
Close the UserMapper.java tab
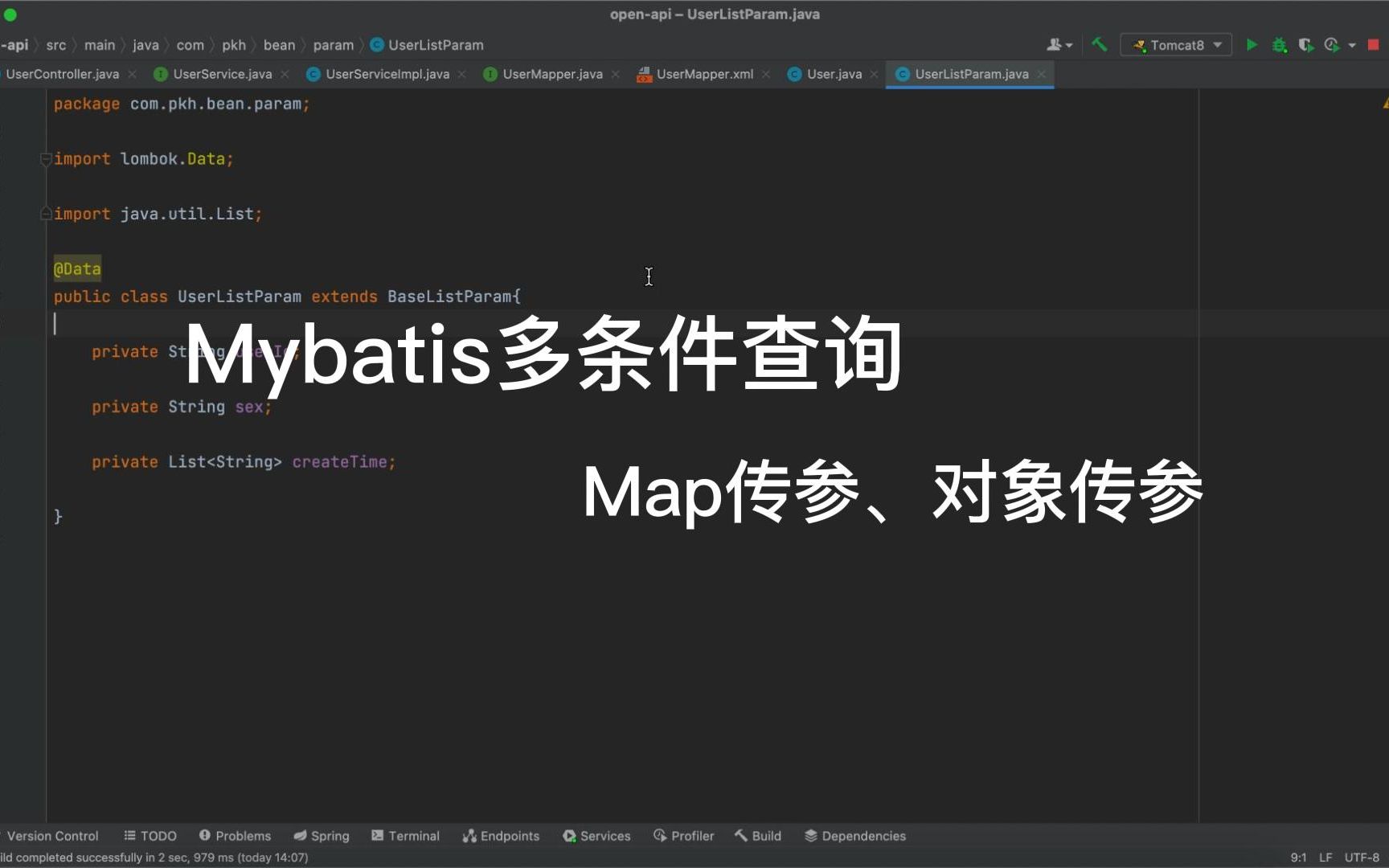615,74
